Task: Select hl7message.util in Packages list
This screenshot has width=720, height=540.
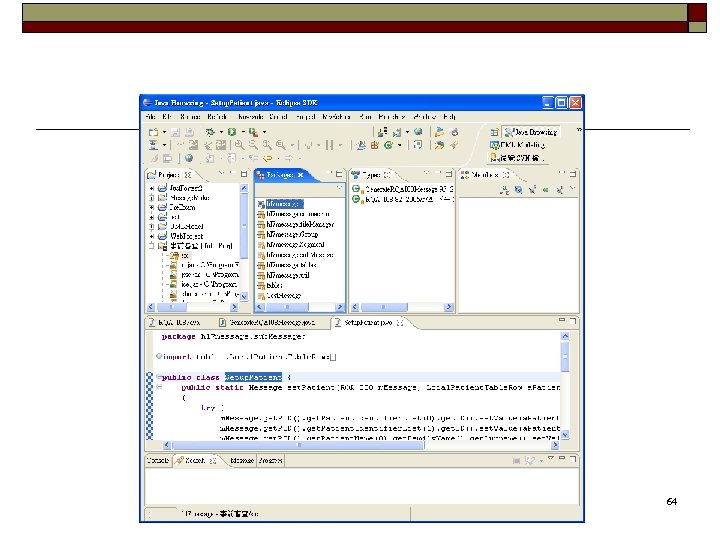Action: pos(283,275)
